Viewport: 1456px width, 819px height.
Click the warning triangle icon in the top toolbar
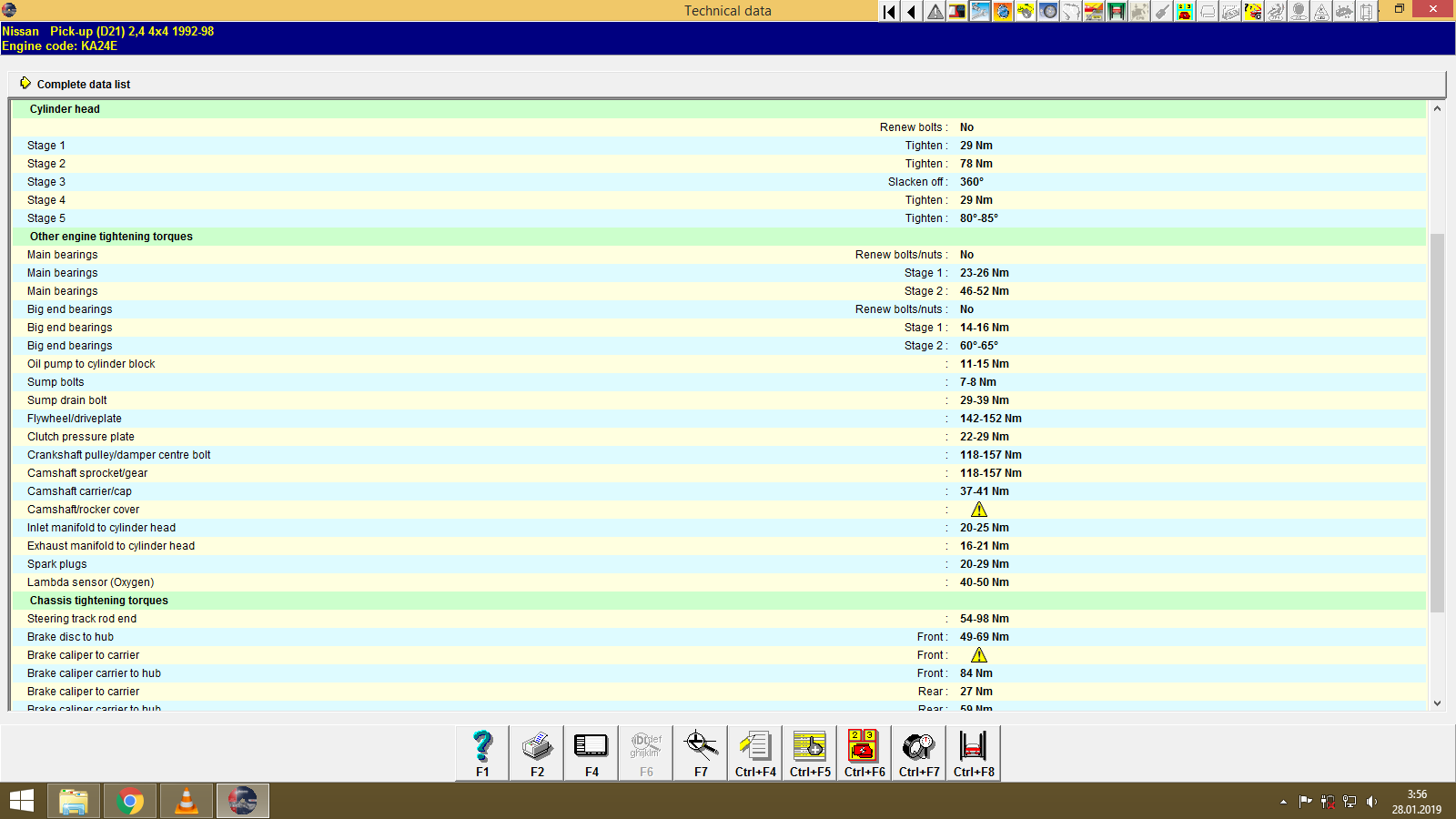click(x=934, y=12)
